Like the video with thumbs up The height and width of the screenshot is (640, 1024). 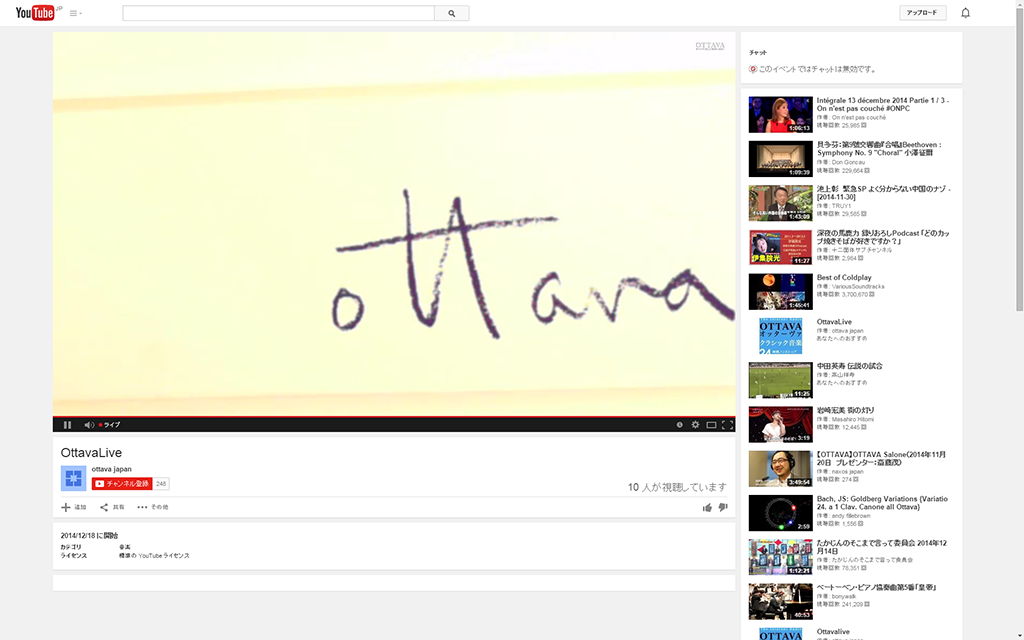pyautogui.click(x=707, y=508)
